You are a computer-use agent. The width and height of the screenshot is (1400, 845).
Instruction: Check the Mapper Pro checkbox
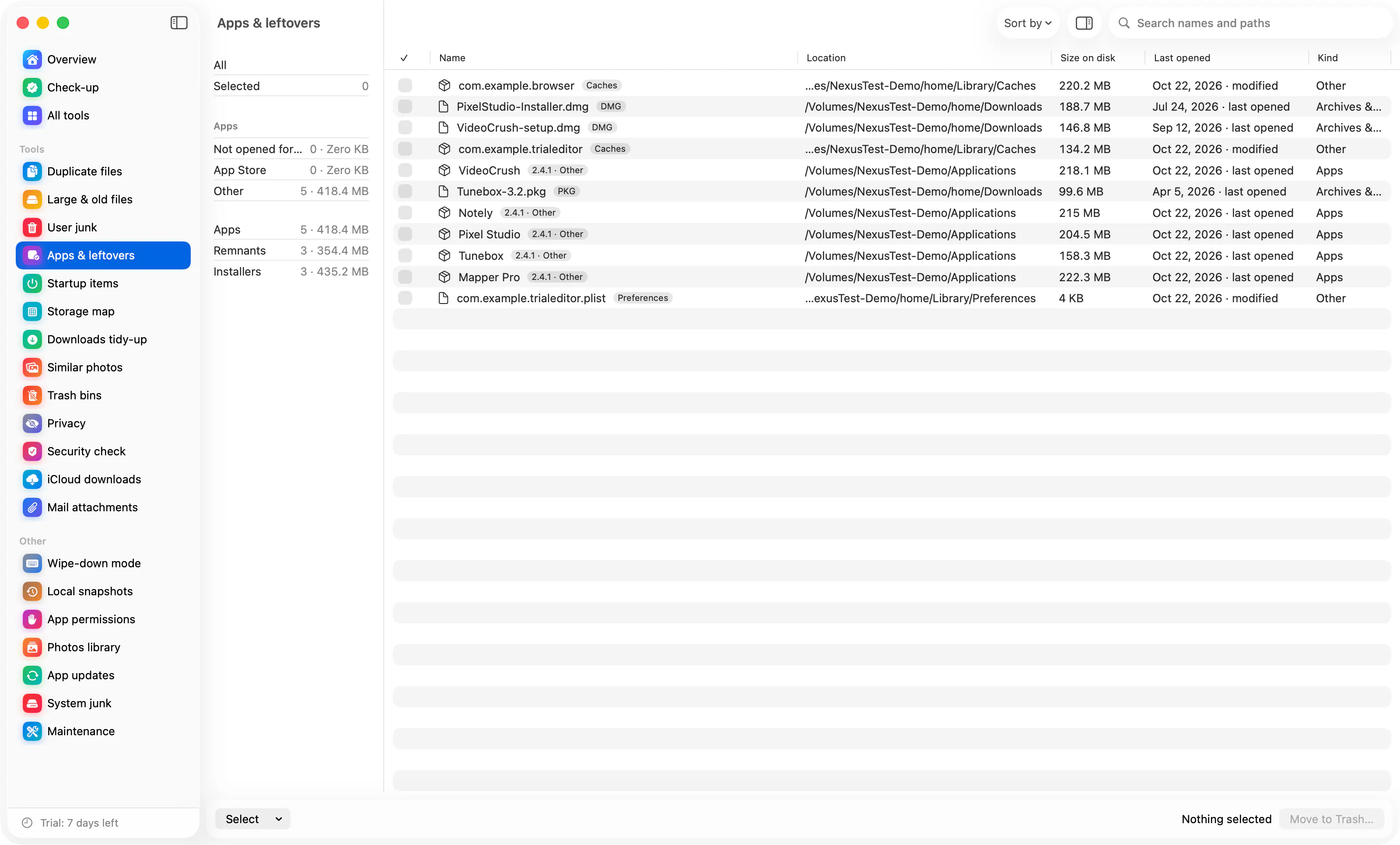(x=405, y=277)
